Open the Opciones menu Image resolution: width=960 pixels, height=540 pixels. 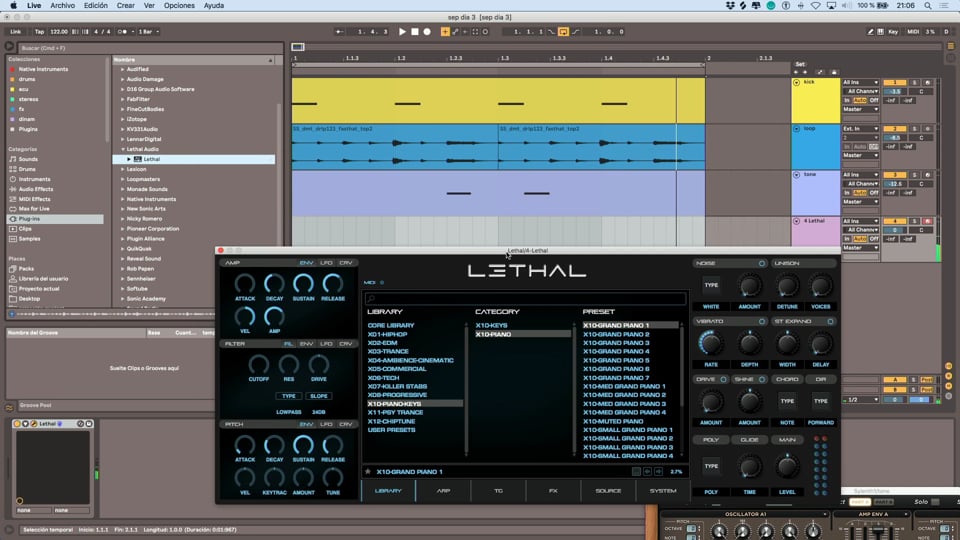(x=179, y=6)
